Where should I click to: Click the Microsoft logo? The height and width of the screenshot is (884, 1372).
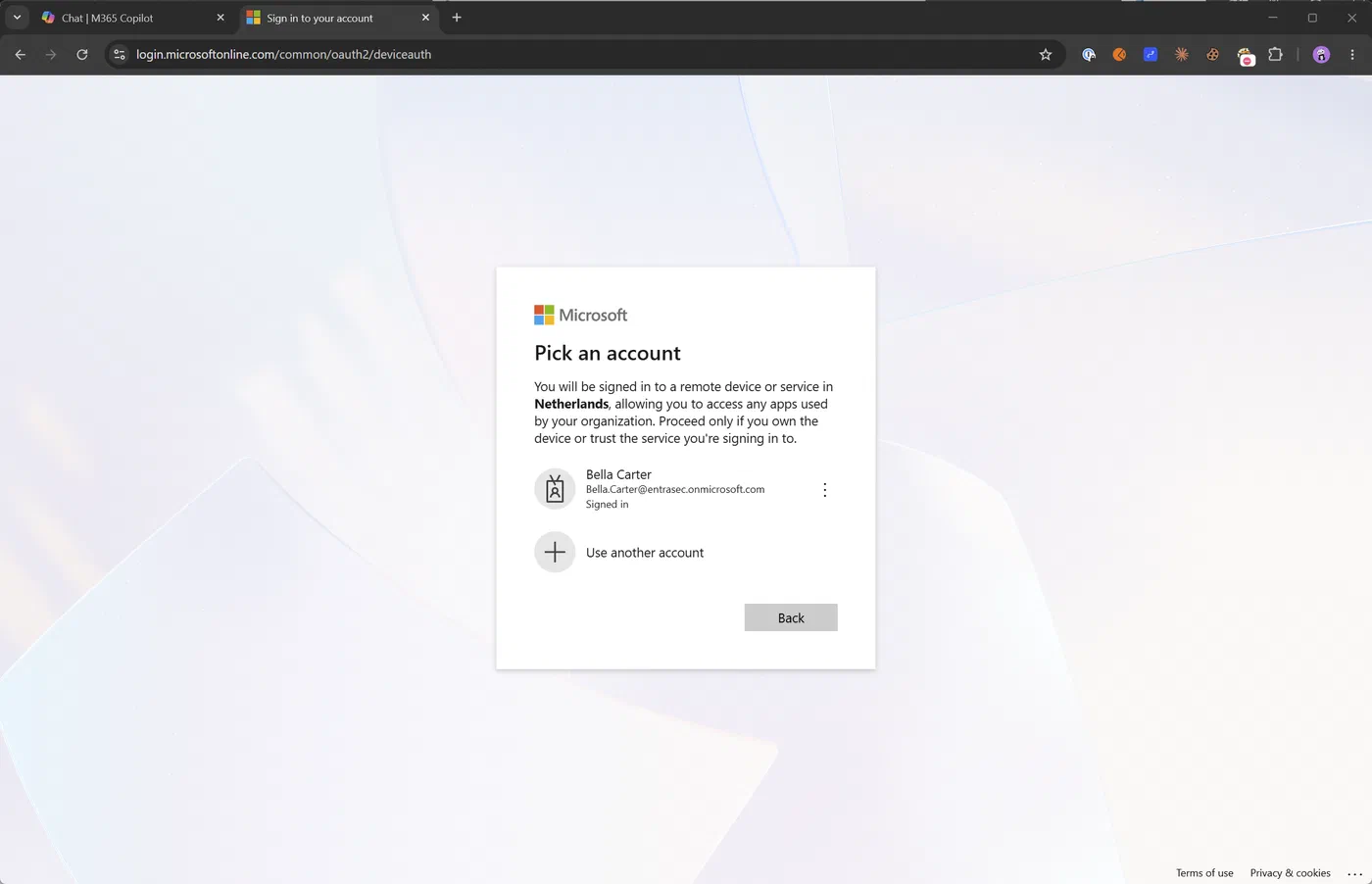point(580,315)
